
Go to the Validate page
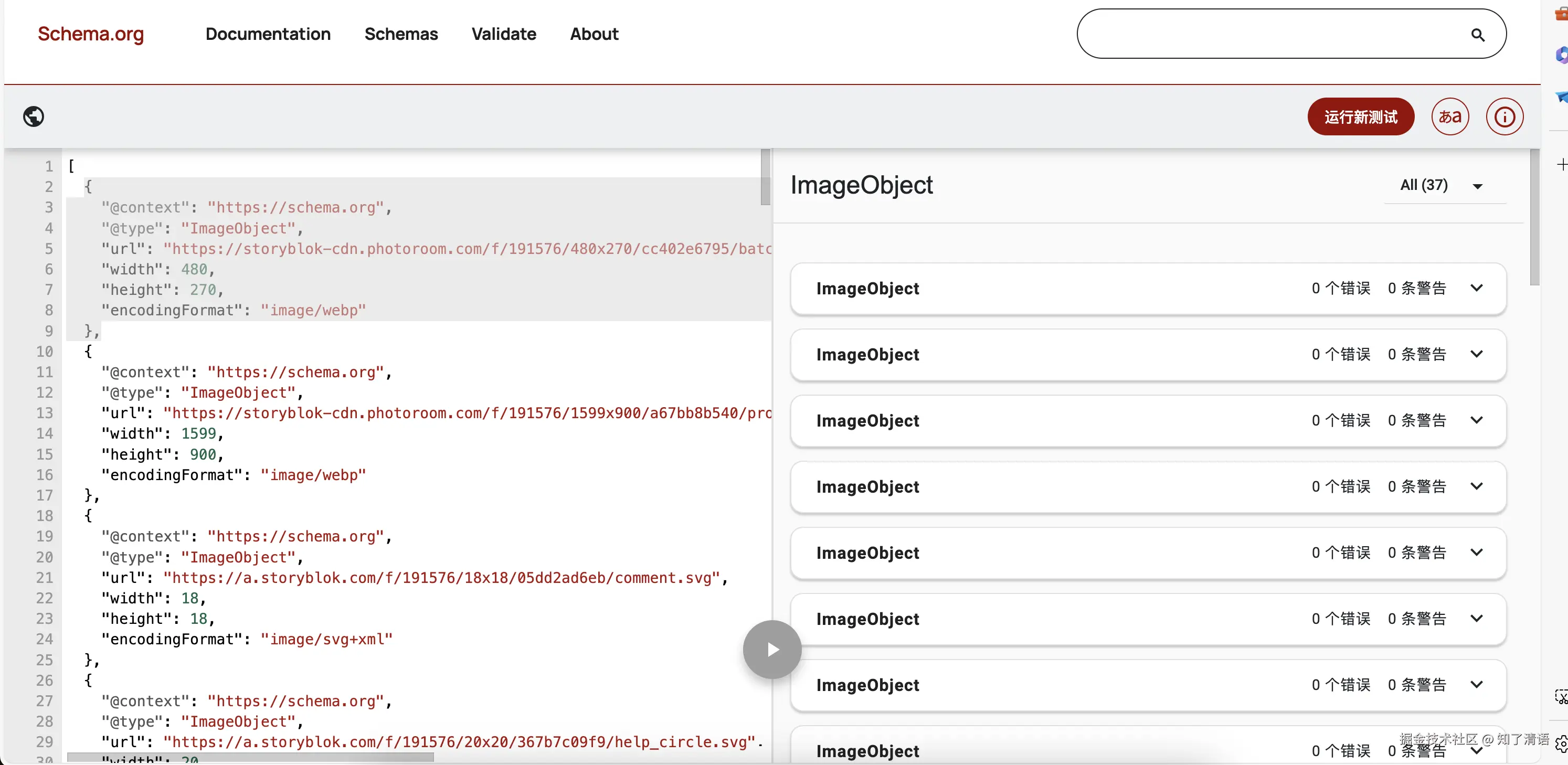coord(503,34)
